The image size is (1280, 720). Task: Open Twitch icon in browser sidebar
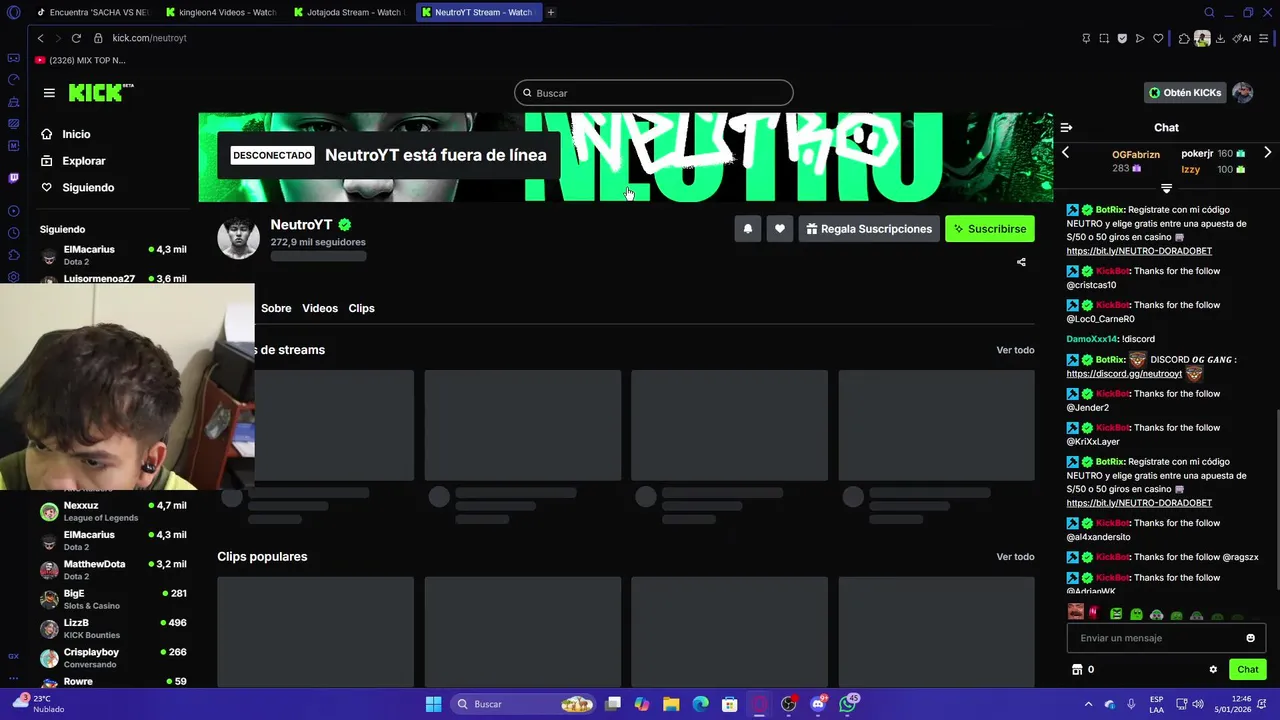tap(13, 178)
